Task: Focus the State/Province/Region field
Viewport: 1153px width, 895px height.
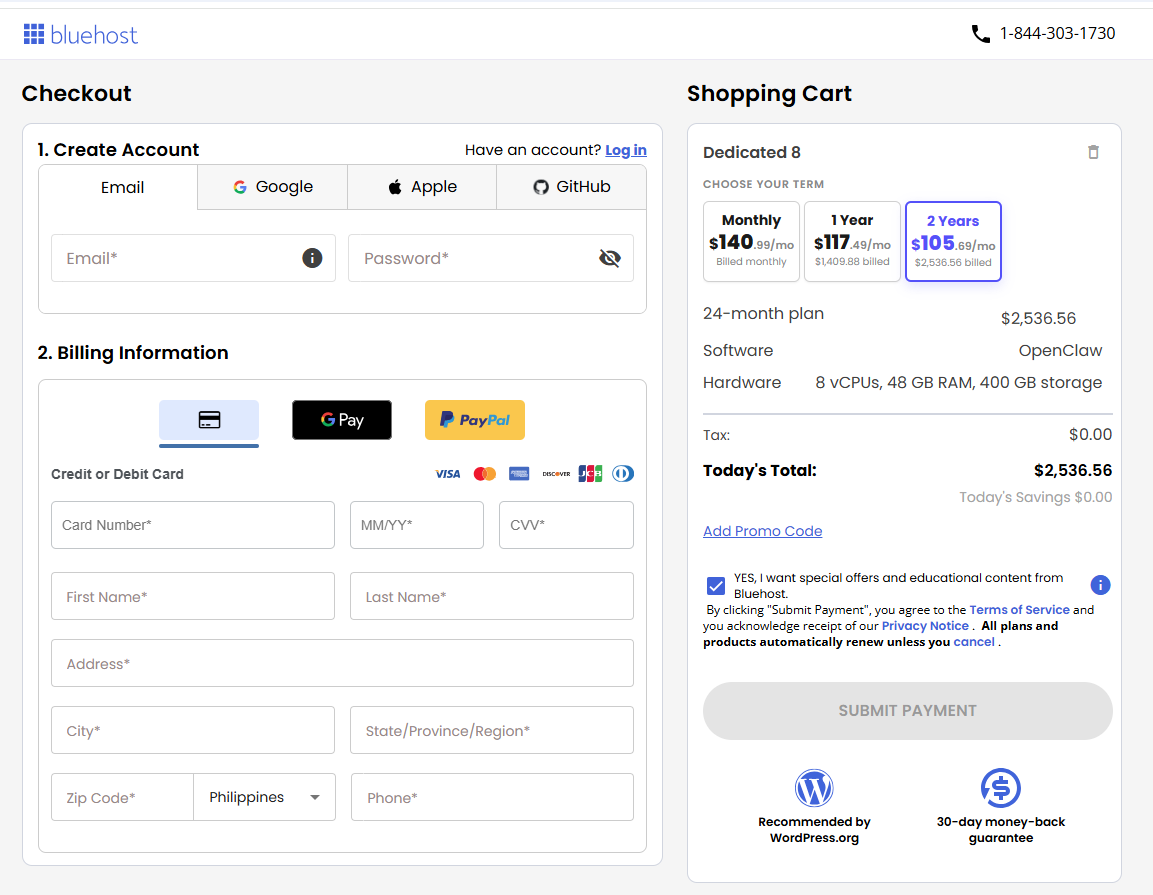Action: [492, 730]
